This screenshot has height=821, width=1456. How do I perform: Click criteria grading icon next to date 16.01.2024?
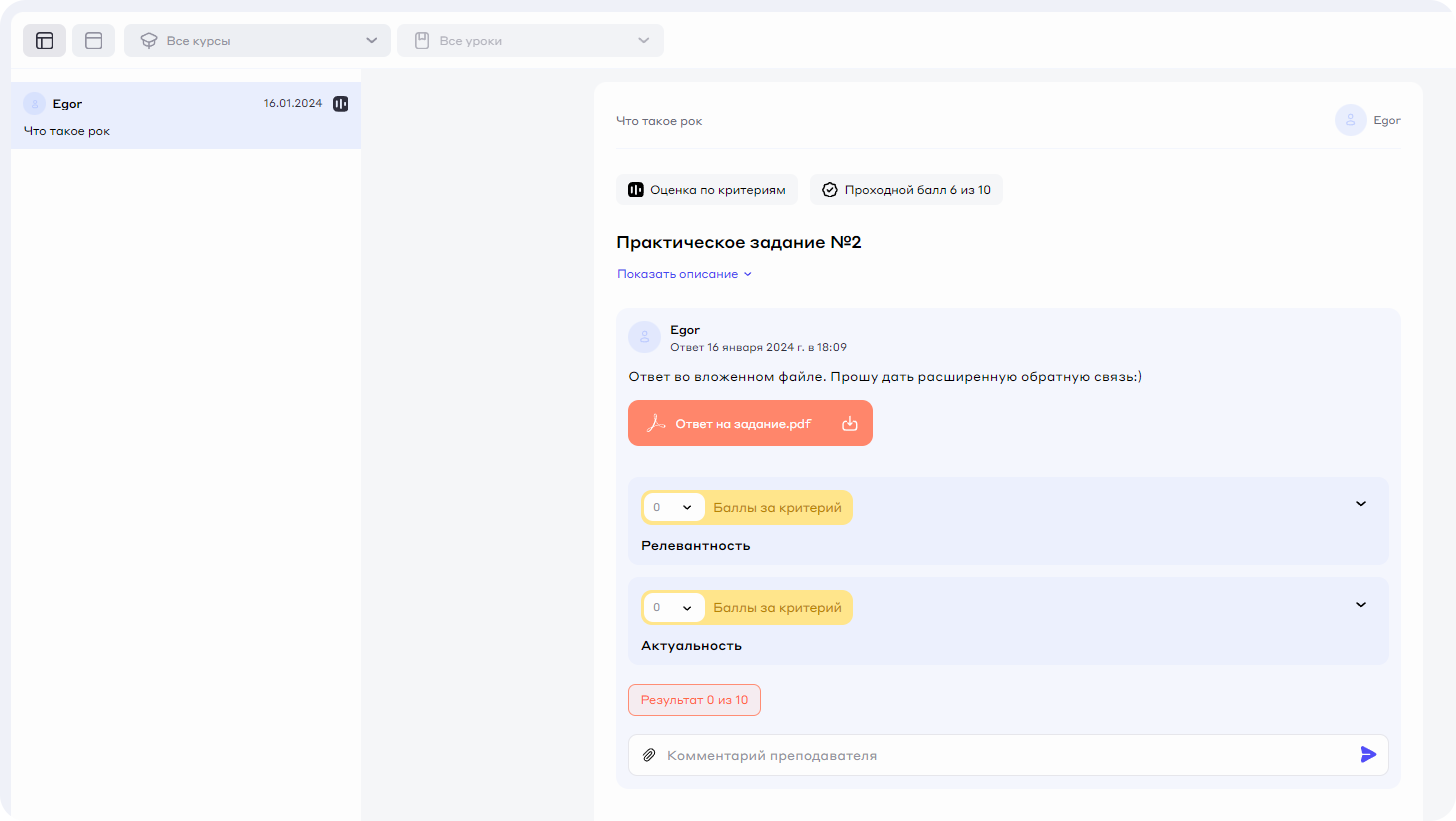pos(340,104)
